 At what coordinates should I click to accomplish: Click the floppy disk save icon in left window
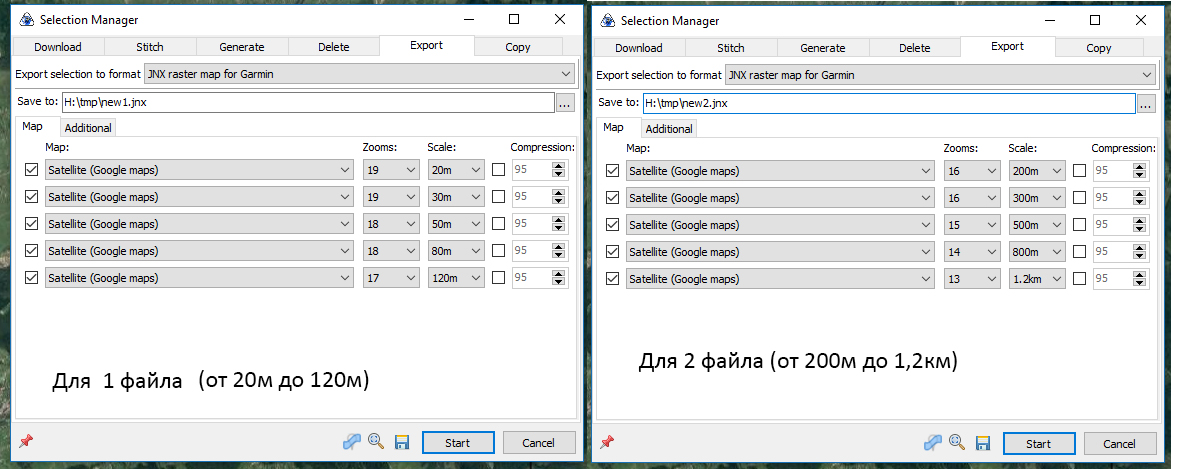pyautogui.click(x=402, y=442)
